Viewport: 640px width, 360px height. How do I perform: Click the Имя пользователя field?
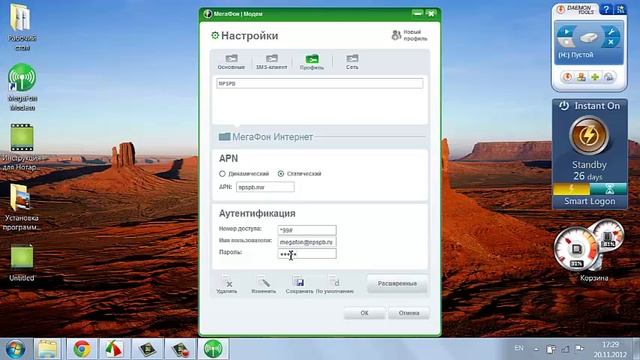307,242
